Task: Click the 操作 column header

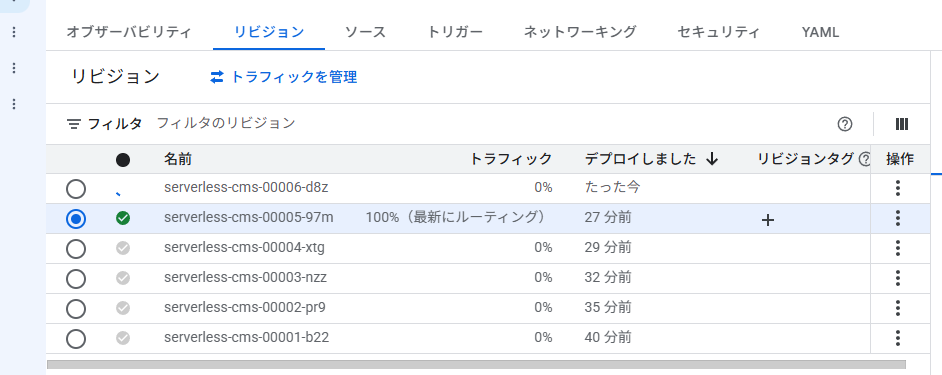Action: click(x=899, y=159)
